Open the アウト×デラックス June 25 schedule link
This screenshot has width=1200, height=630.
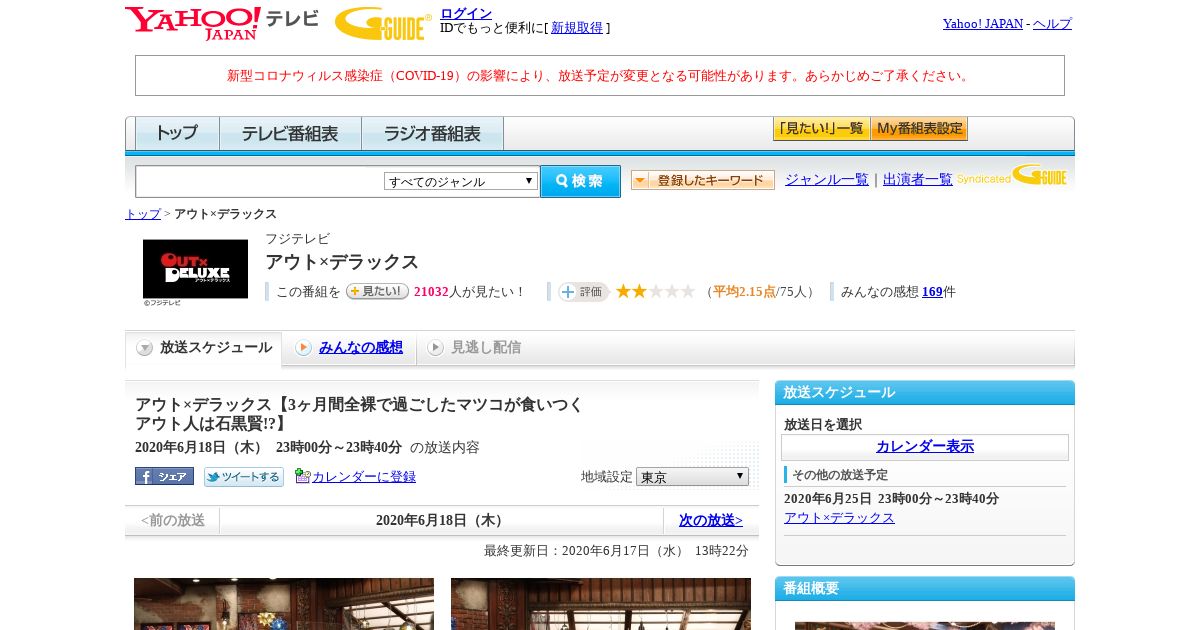(839, 517)
